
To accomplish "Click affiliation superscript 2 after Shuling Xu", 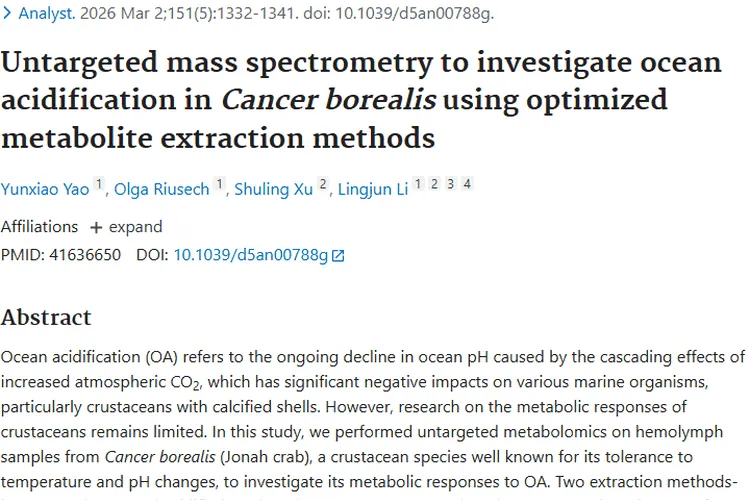I will [x=323, y=185].
